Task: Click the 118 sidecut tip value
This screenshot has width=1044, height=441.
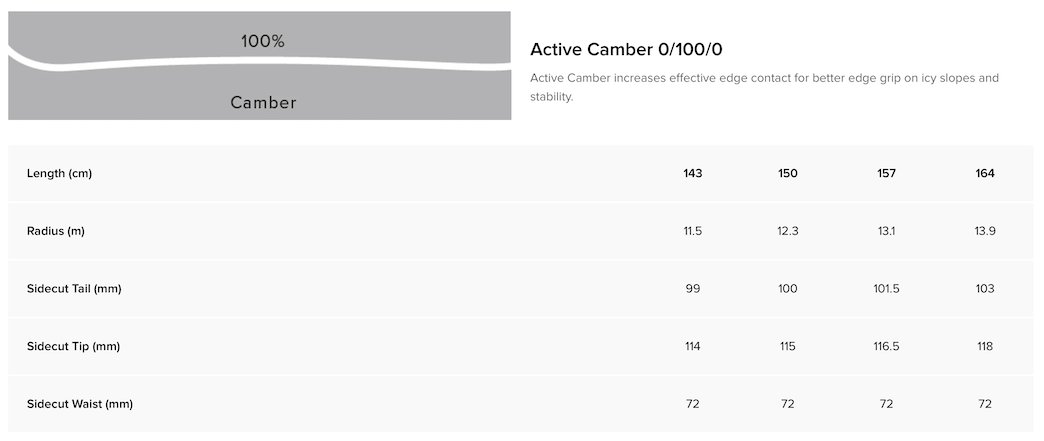Action: (985, 346)
